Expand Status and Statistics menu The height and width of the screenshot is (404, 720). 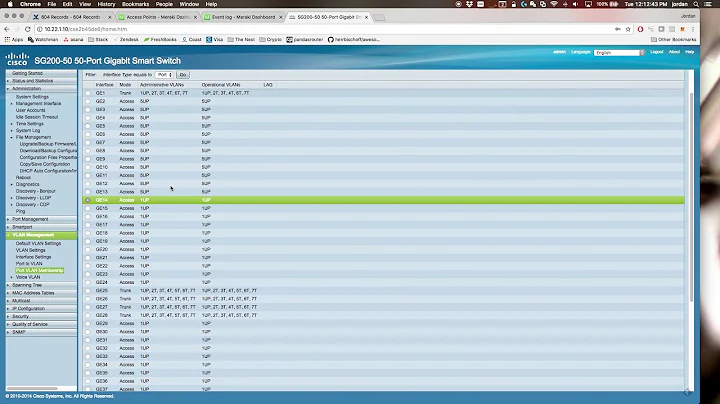pyautogui.click(x=32, y=81)
